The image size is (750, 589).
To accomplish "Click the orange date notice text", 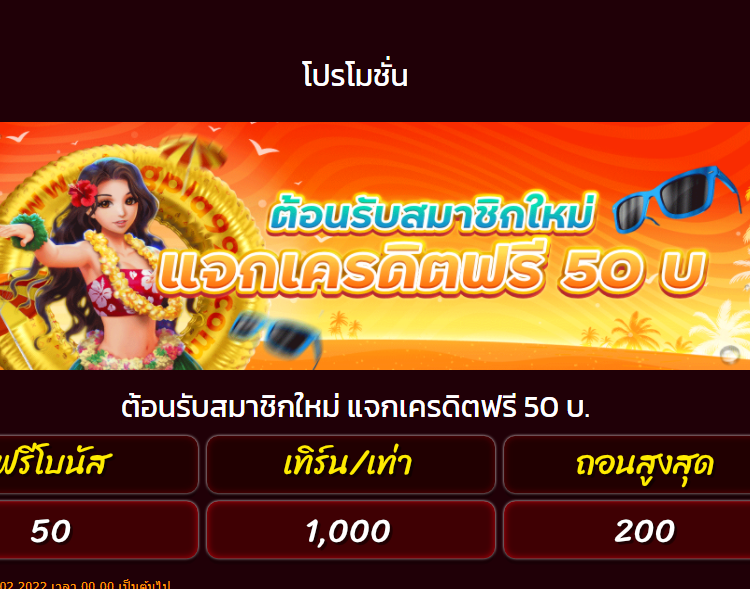I will click(85, 585).
